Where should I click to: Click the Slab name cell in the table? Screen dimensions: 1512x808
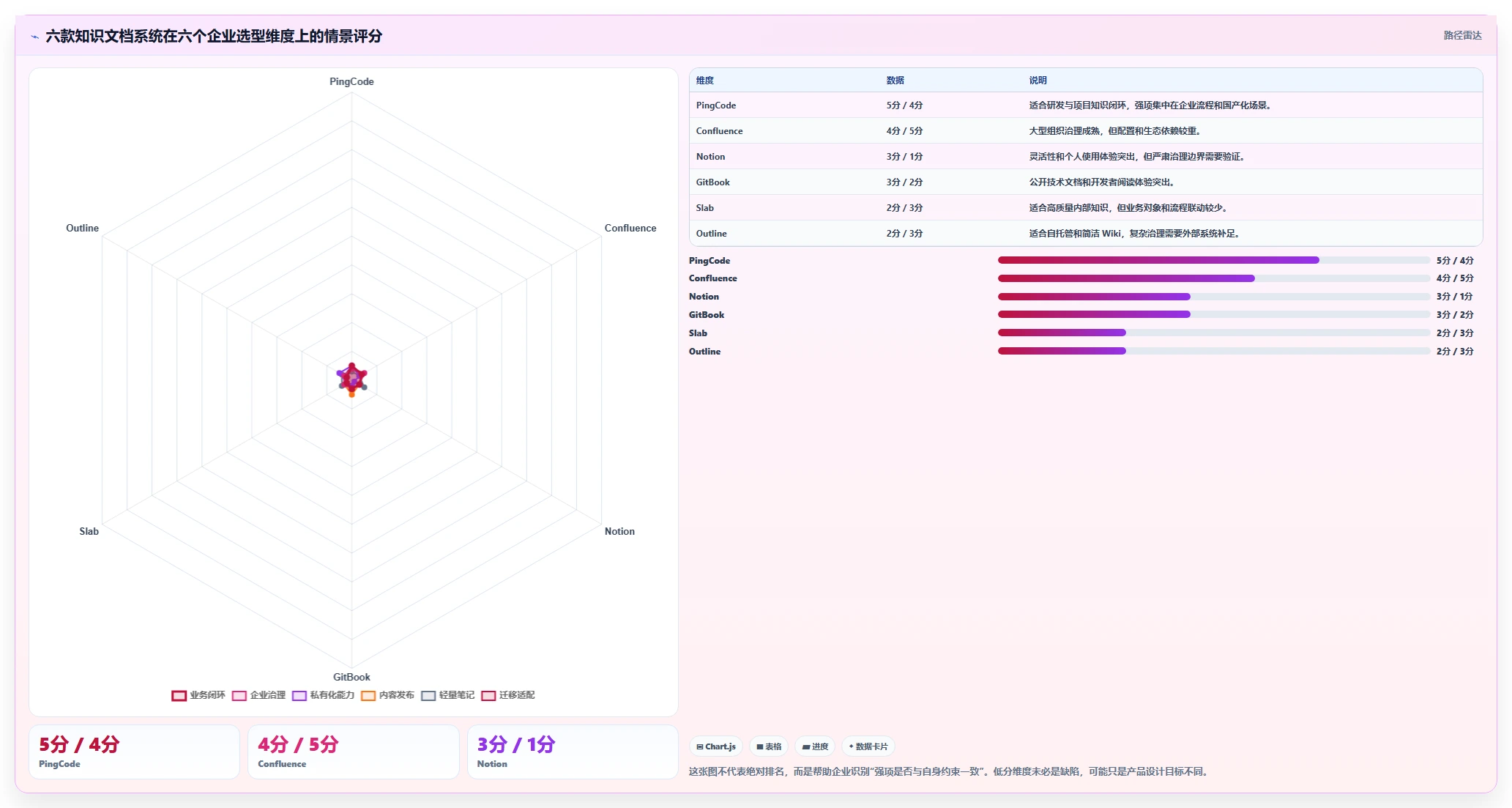click(705, 208)
